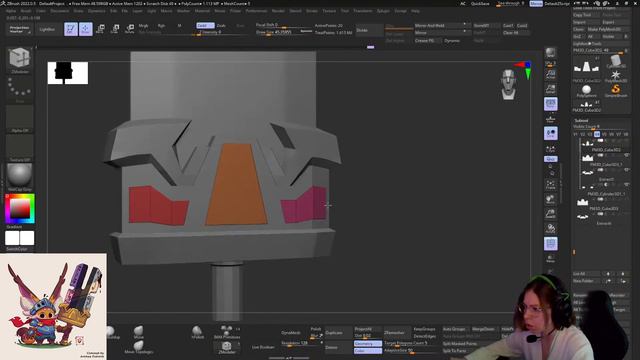Open the stroke type dots selector
The height and width of the screenshot is (360, 640).
click(19, 90)
